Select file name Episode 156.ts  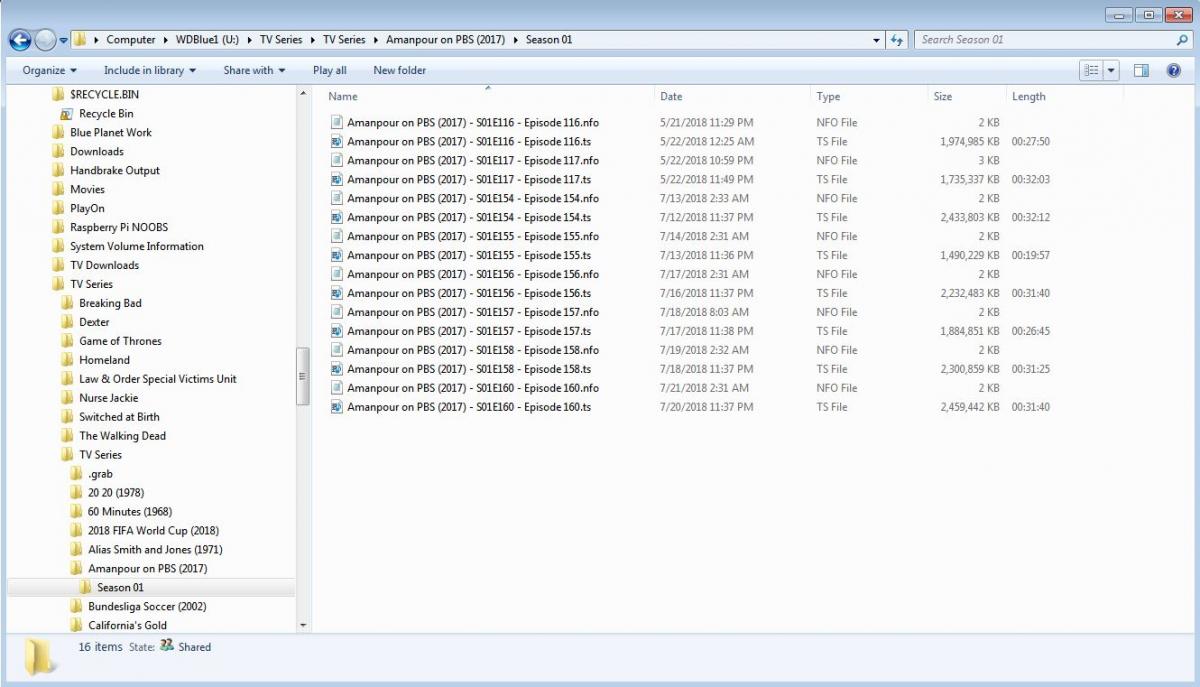[469, 293]
